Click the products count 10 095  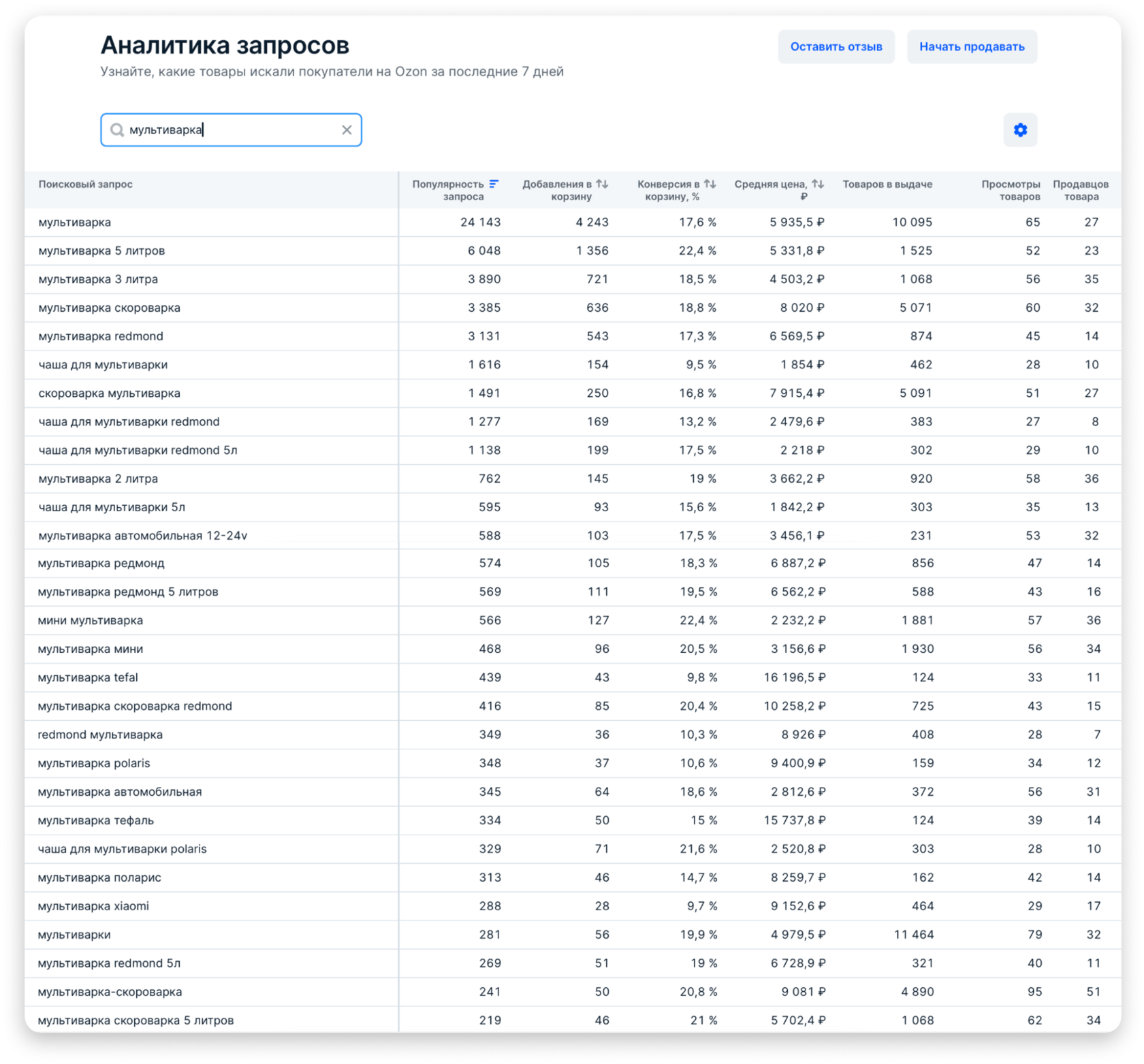tap(912, 222)
